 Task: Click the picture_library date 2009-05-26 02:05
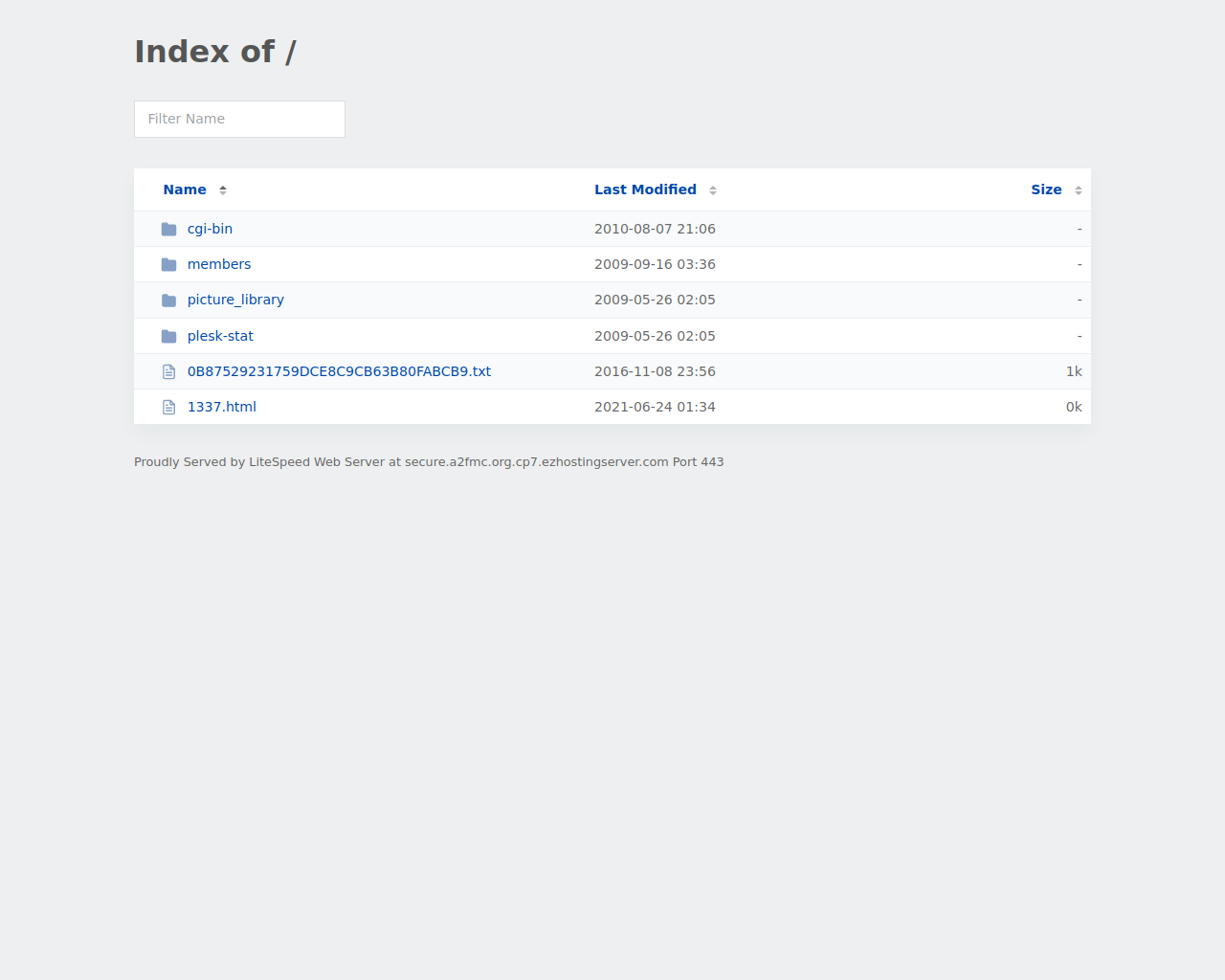(x=655, y=300)
